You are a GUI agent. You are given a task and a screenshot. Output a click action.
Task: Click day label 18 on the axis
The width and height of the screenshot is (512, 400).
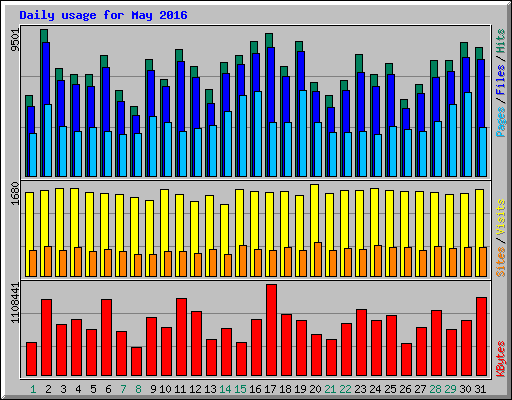[285, 389]
